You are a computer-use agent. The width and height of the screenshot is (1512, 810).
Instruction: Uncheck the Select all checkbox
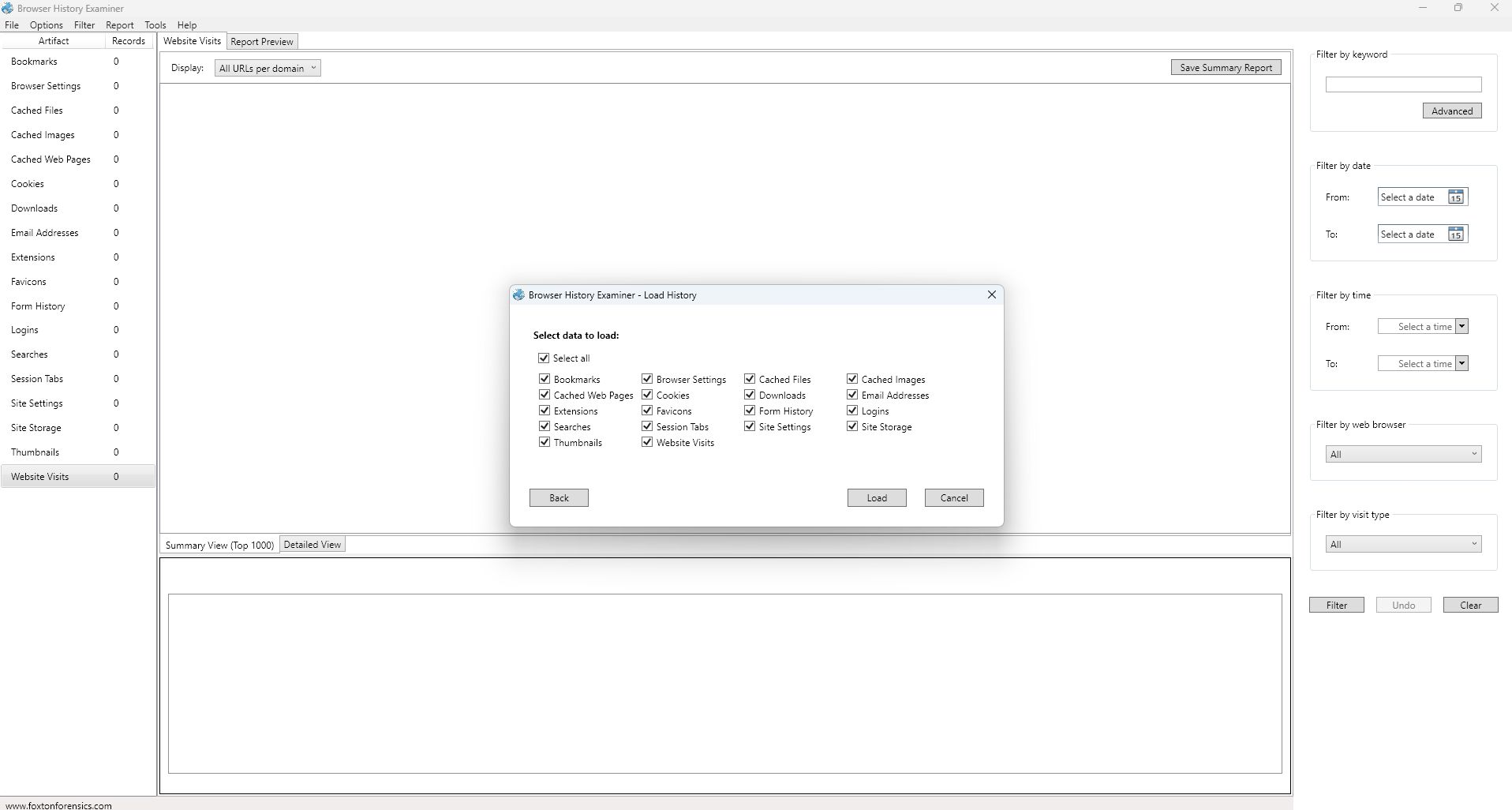(x=544, y=358)
